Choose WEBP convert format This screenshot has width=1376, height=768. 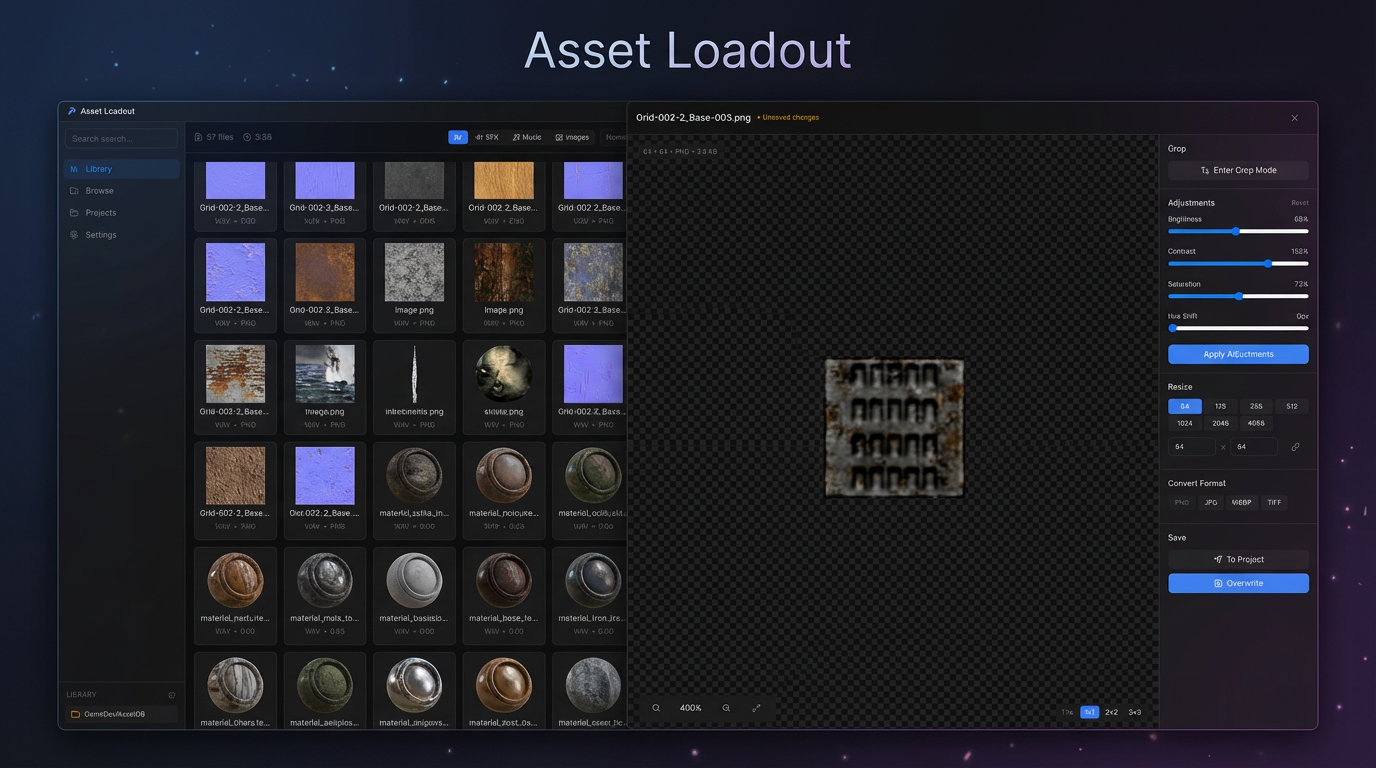[1241, 503]
